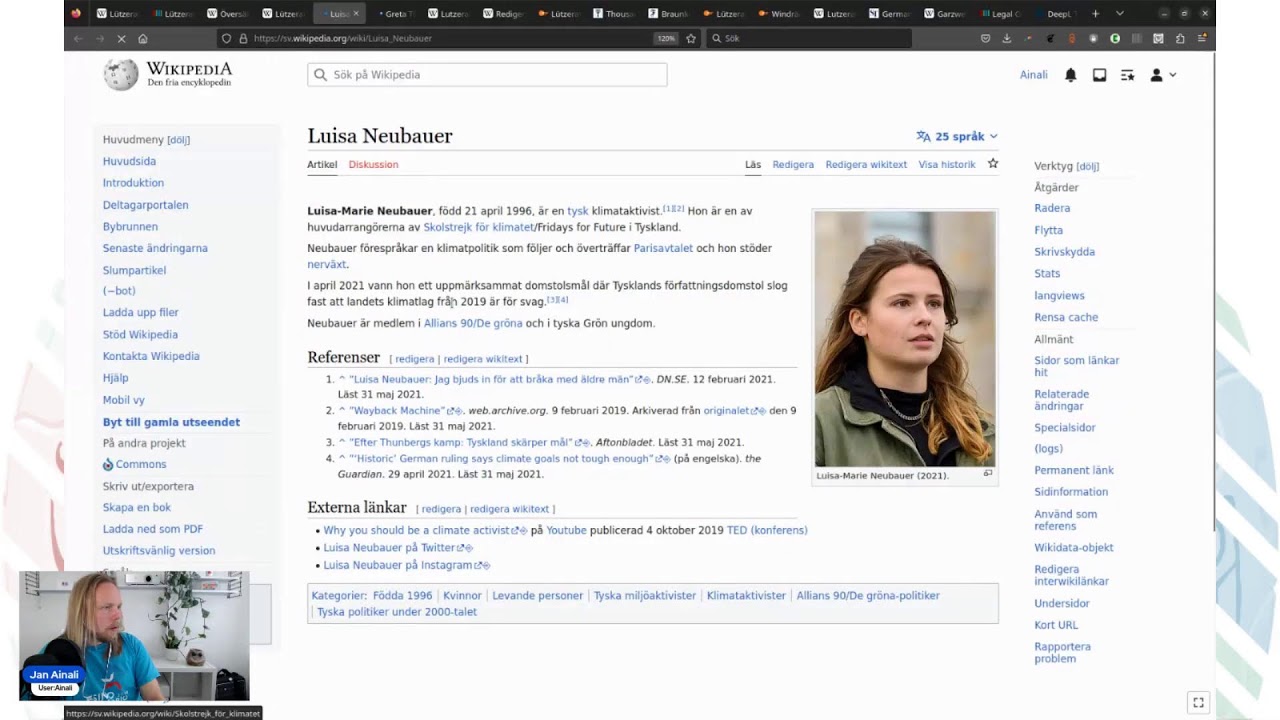
Task: Click the shield tracking protection icon
Action: [227, 38]
